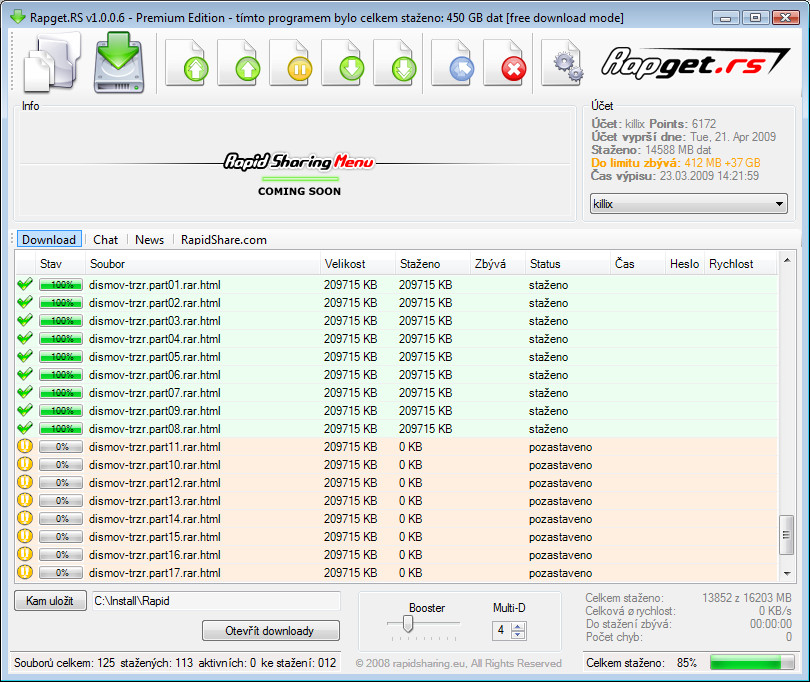Select dismov-trzr.part02.rar.html file row

[397, 302]
